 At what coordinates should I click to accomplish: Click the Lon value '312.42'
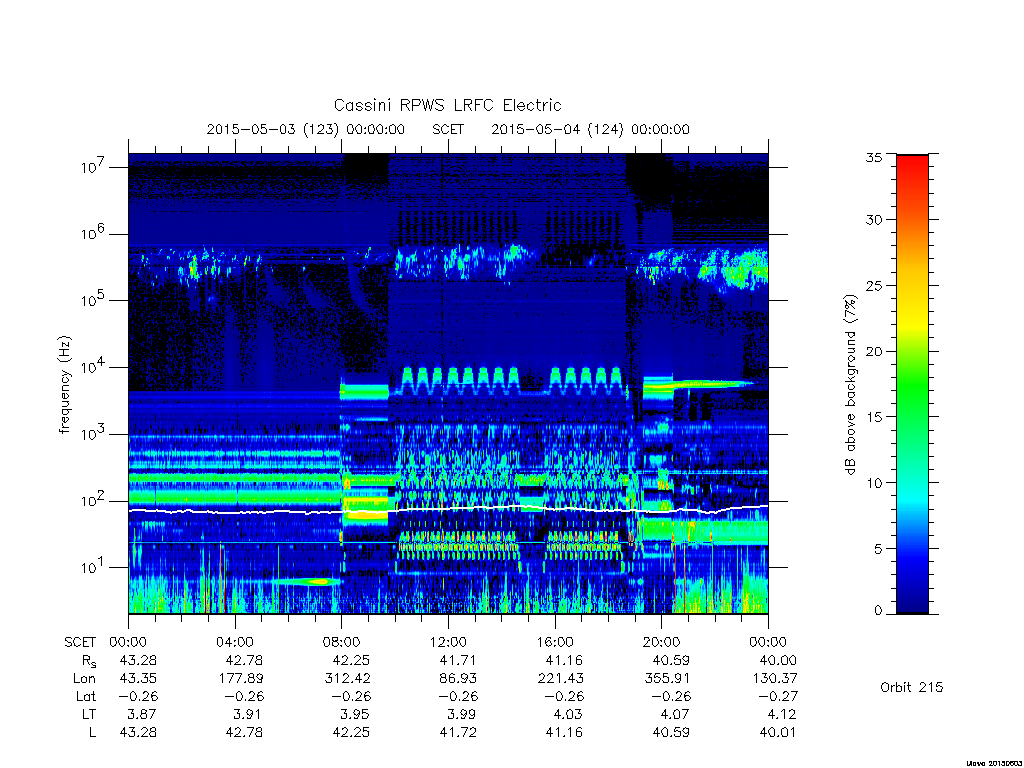click(347, 679)
